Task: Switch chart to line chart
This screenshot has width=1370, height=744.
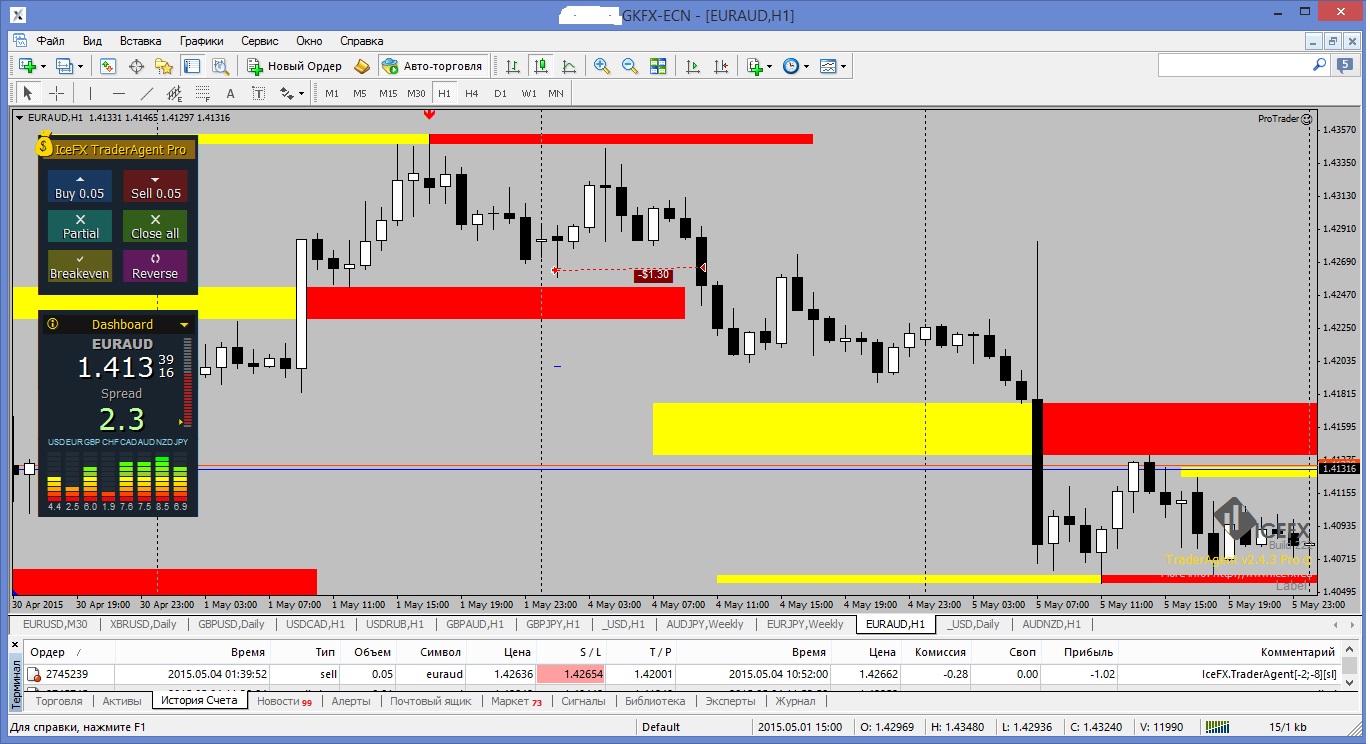Action: (569, 66)
